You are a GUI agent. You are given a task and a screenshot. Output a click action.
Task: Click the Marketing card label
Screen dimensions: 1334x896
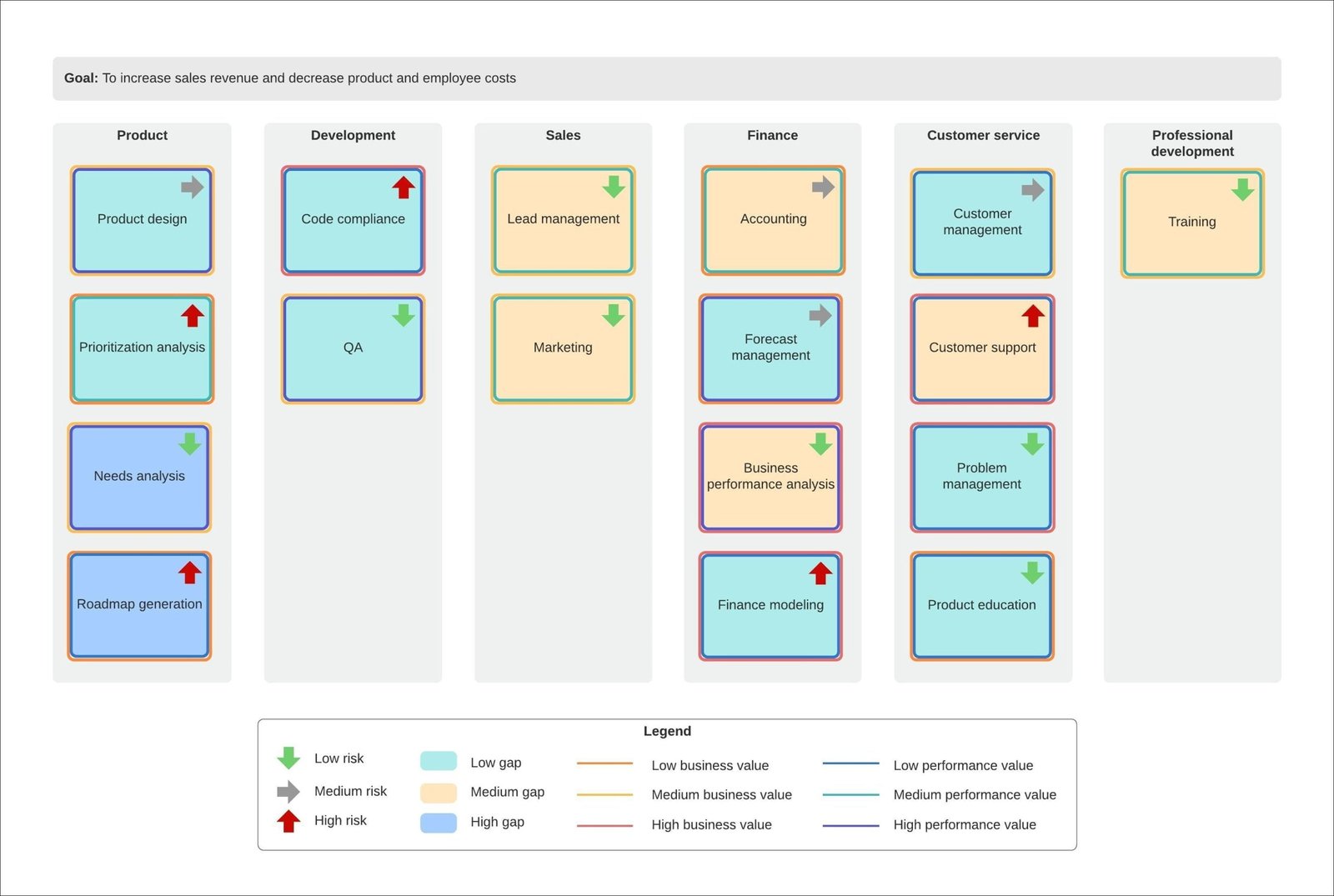coord(563,348)
